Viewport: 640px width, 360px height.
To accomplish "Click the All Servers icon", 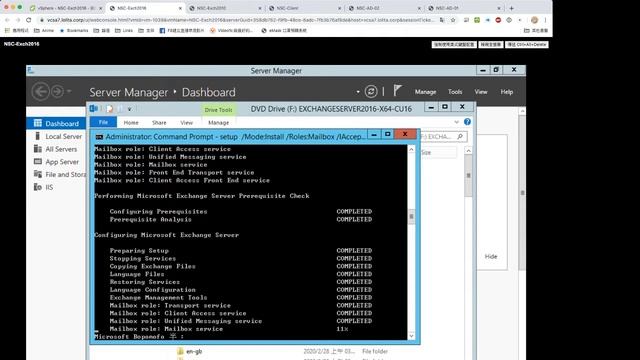I will coord(38,149).
